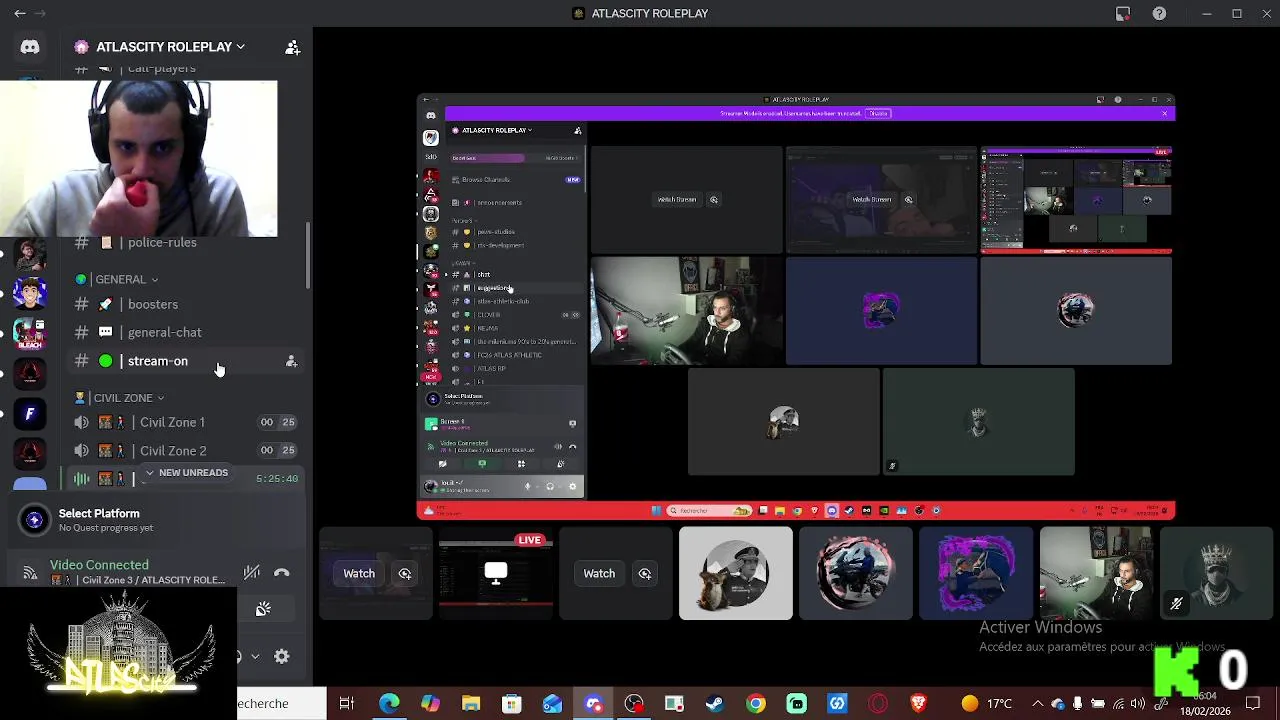This screenshot has height=720, width=1280.
Task: Pop out the first Watch stream tile
Action: 405,573
